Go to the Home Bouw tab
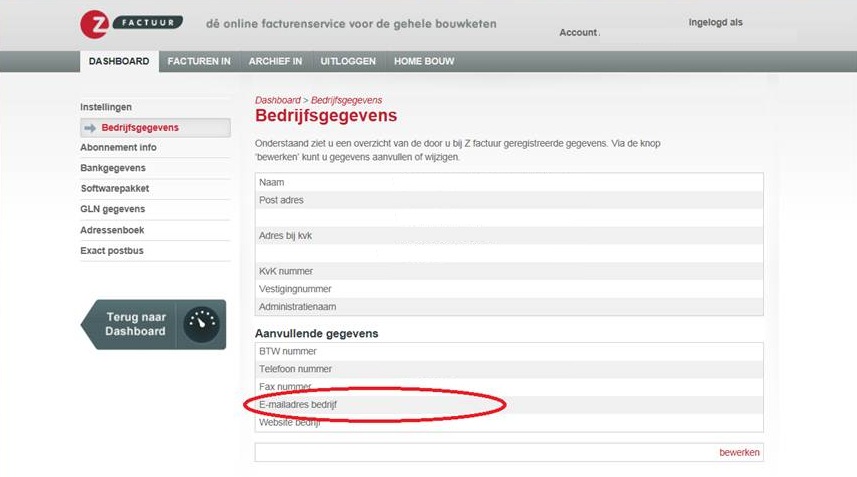857x477 pixels. point(424,61)
